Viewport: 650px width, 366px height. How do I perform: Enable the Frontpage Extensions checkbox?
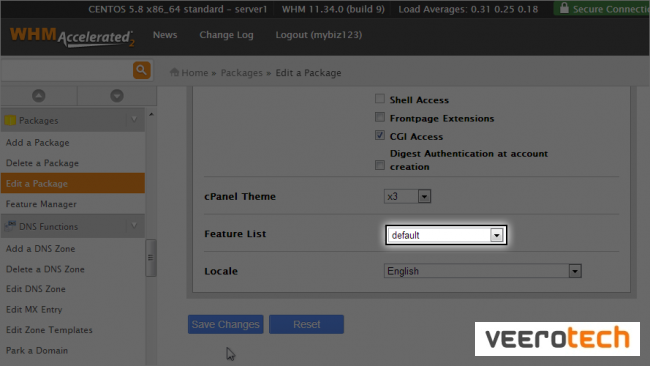click(380, 117)
